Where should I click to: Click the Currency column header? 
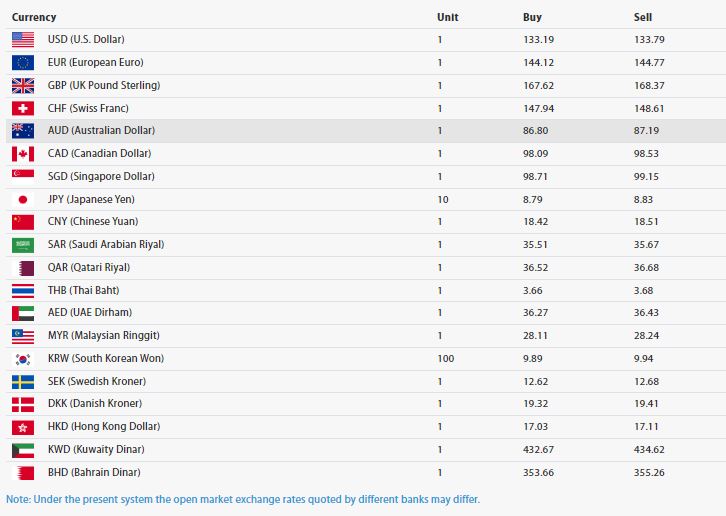[34, 17]
